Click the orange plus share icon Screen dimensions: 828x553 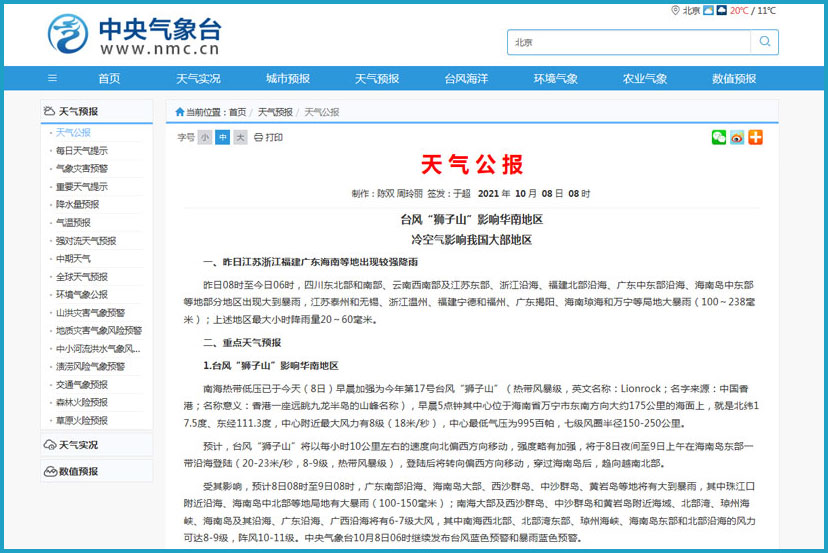[755, 137]
